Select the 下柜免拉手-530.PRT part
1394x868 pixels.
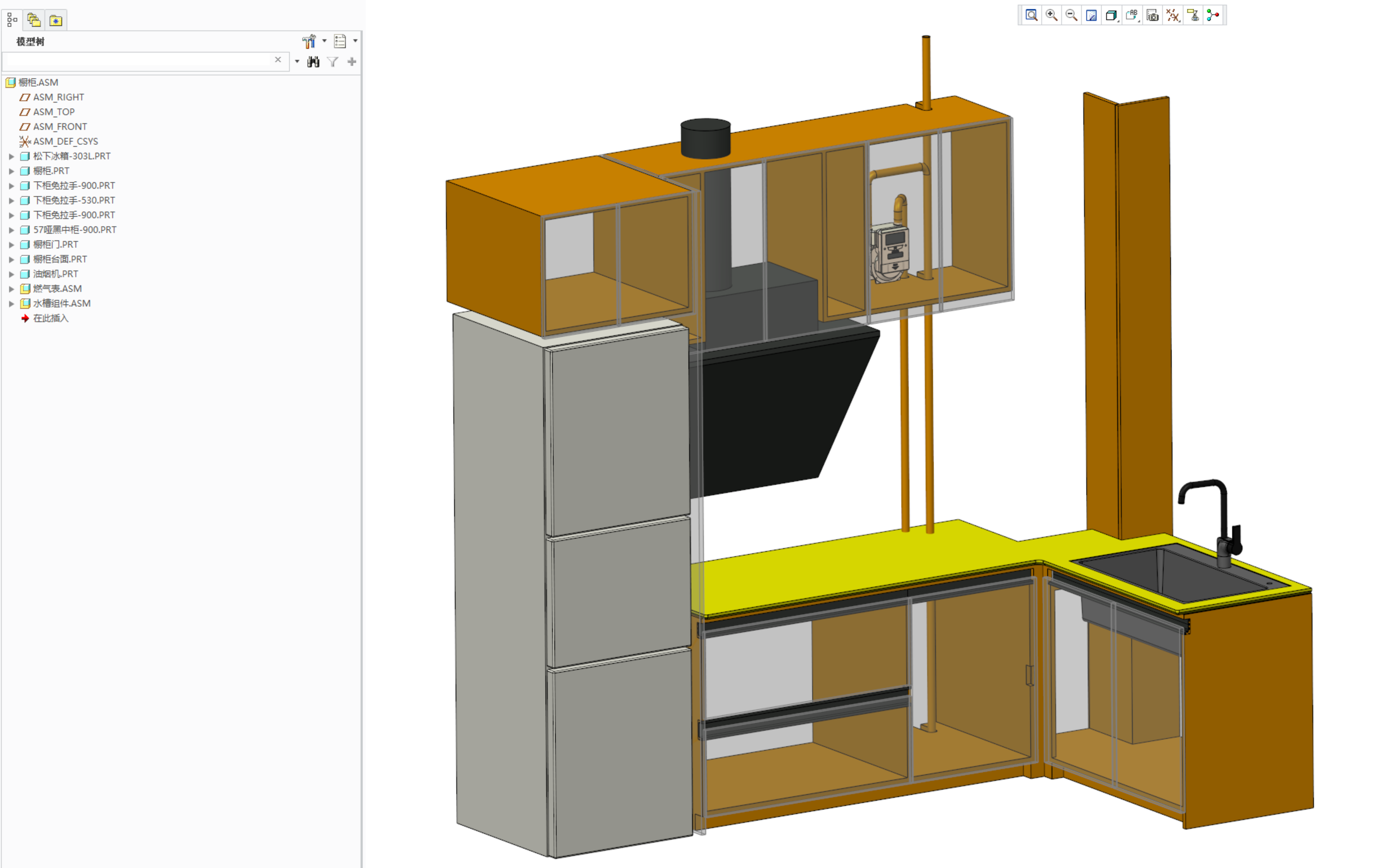pos(74,200)
